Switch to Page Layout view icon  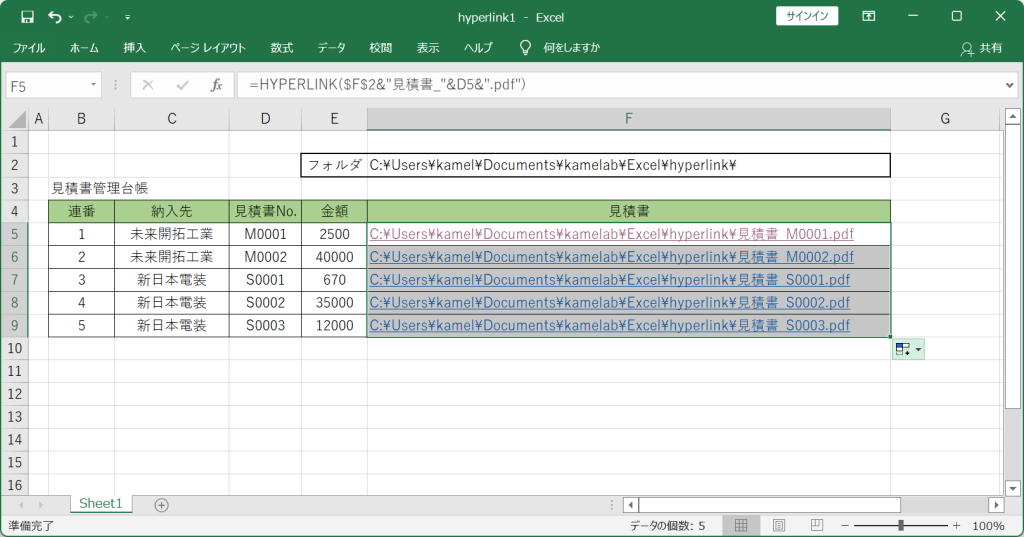coord(778,525)
